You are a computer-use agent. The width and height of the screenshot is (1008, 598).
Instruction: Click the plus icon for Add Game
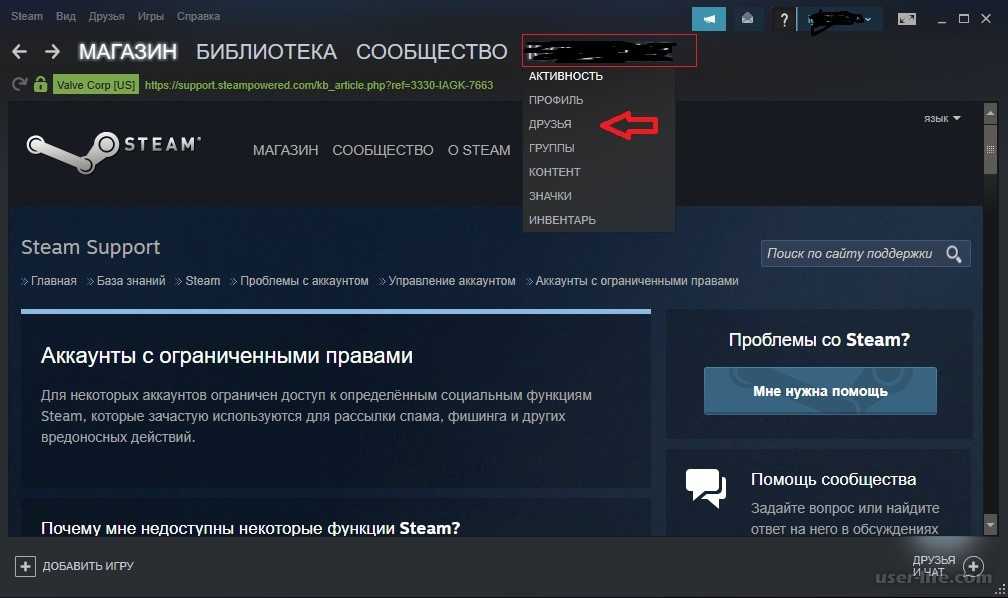tap(25, 566)
